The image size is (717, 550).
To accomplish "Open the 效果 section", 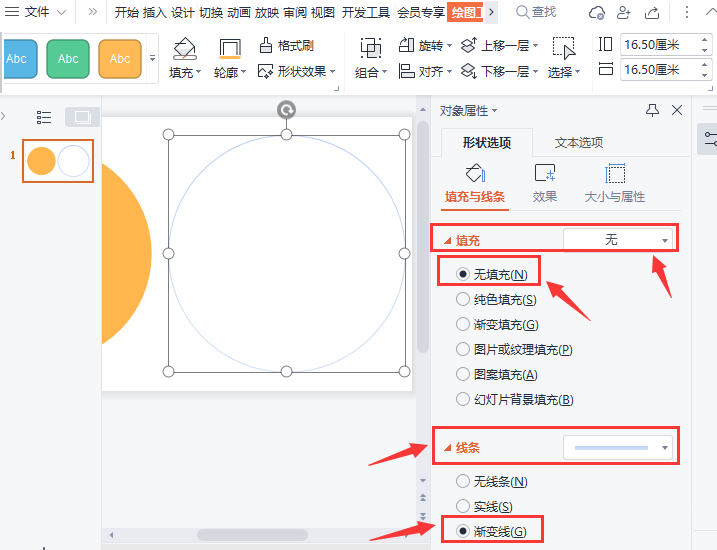I will pyautogui.click(x=545, y=184).
